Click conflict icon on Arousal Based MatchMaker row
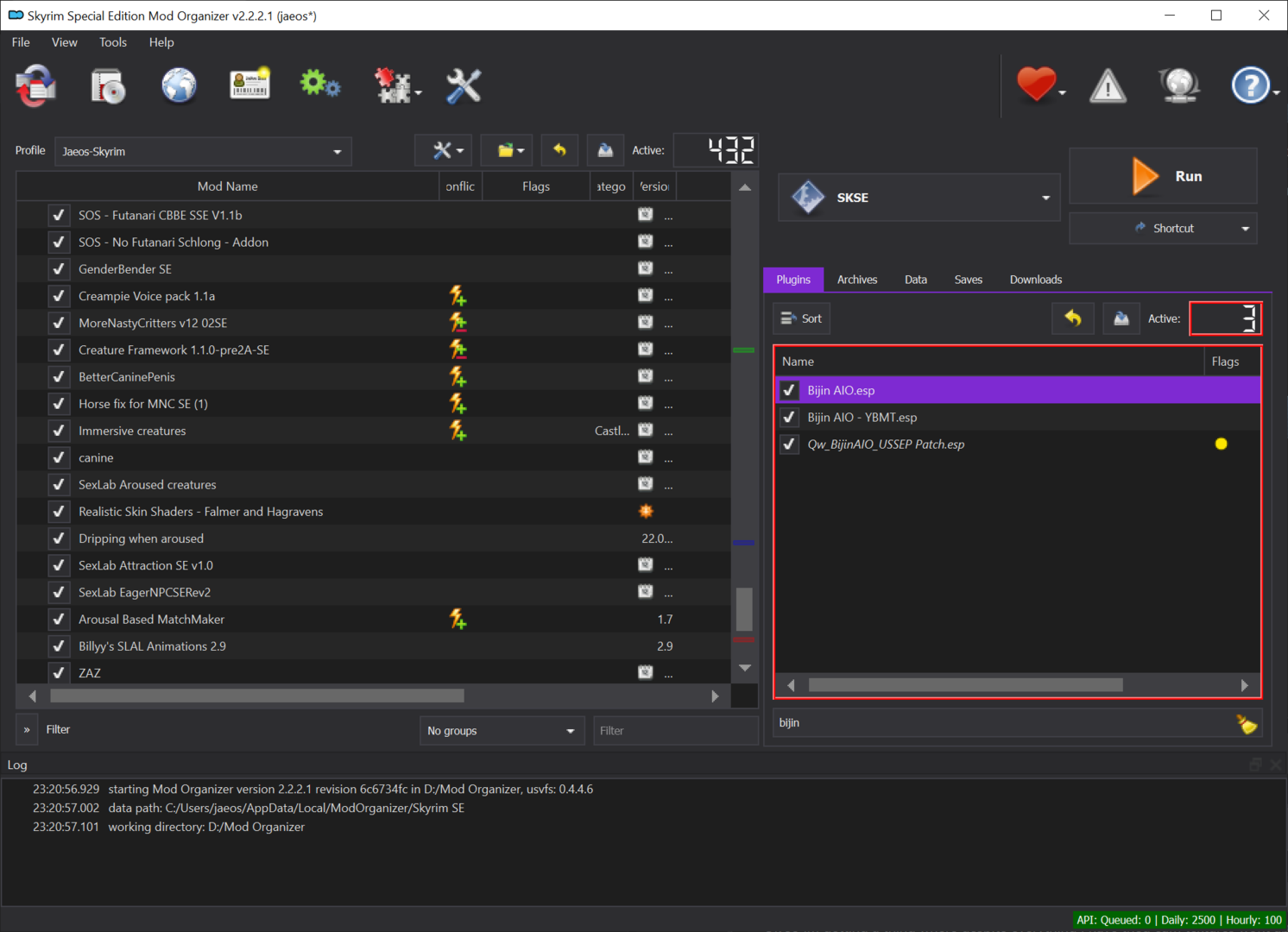This screenshot has height=932, width=1288. click(458, 619)
